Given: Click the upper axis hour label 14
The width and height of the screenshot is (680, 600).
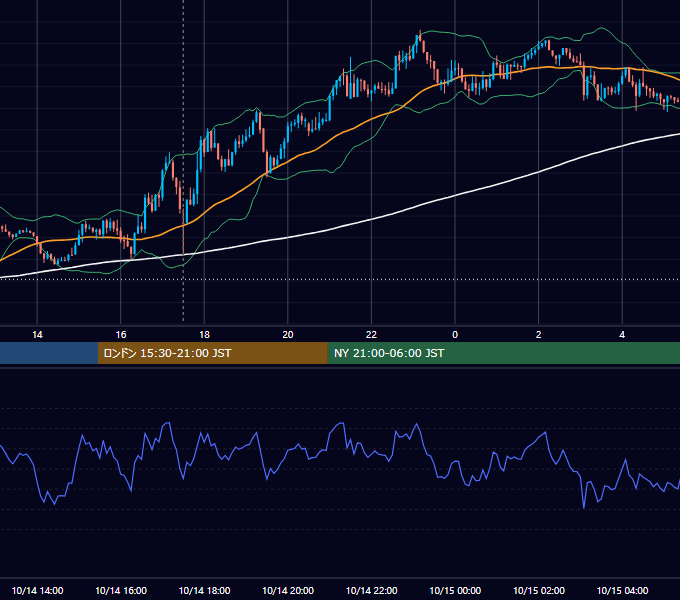Looking at the screenshot, I should (x=37, y=335).
